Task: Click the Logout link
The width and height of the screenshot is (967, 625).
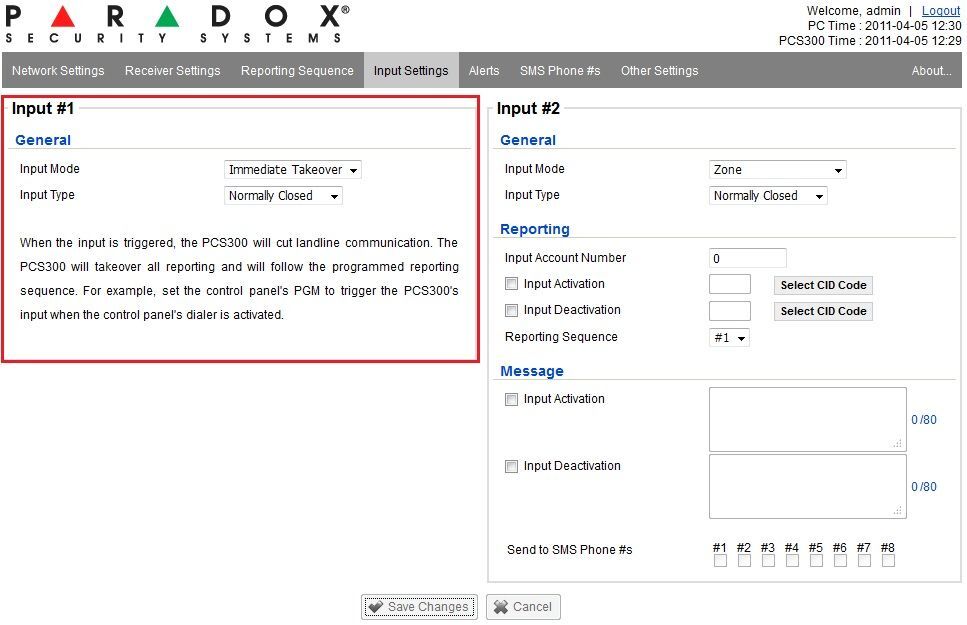Action: (x=940, y=11)
